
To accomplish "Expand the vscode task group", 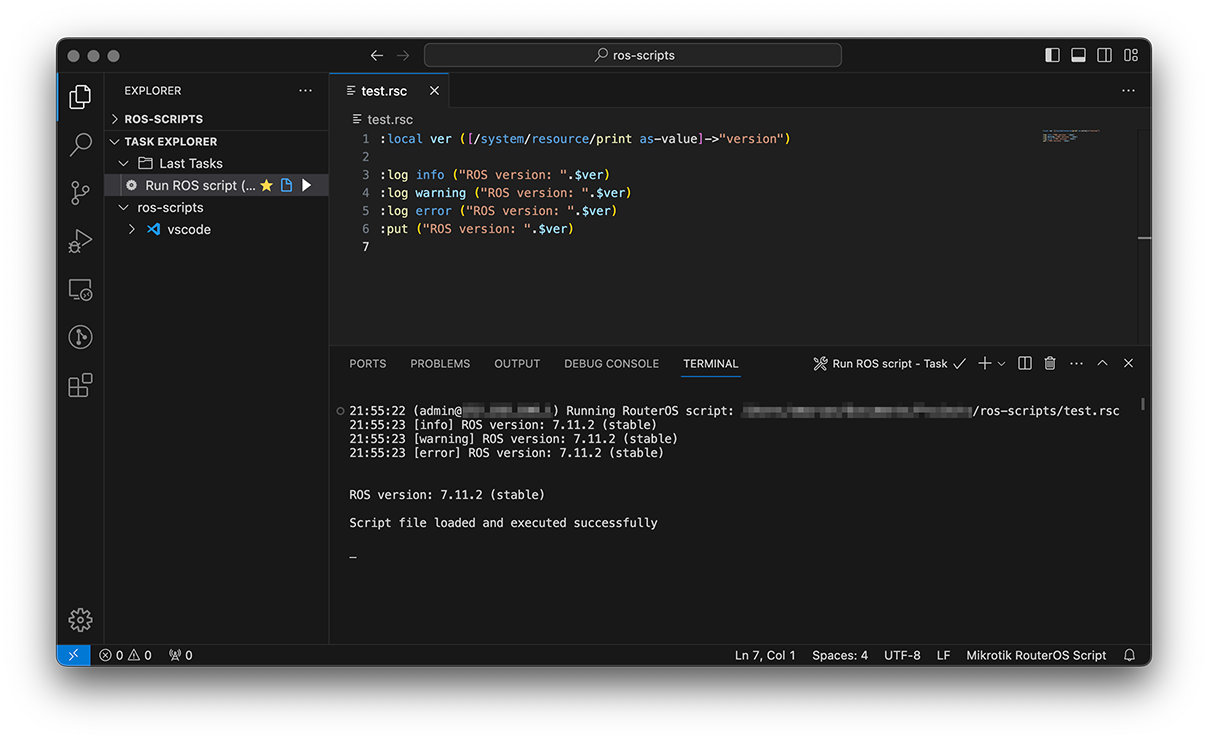I will [132, 229].
